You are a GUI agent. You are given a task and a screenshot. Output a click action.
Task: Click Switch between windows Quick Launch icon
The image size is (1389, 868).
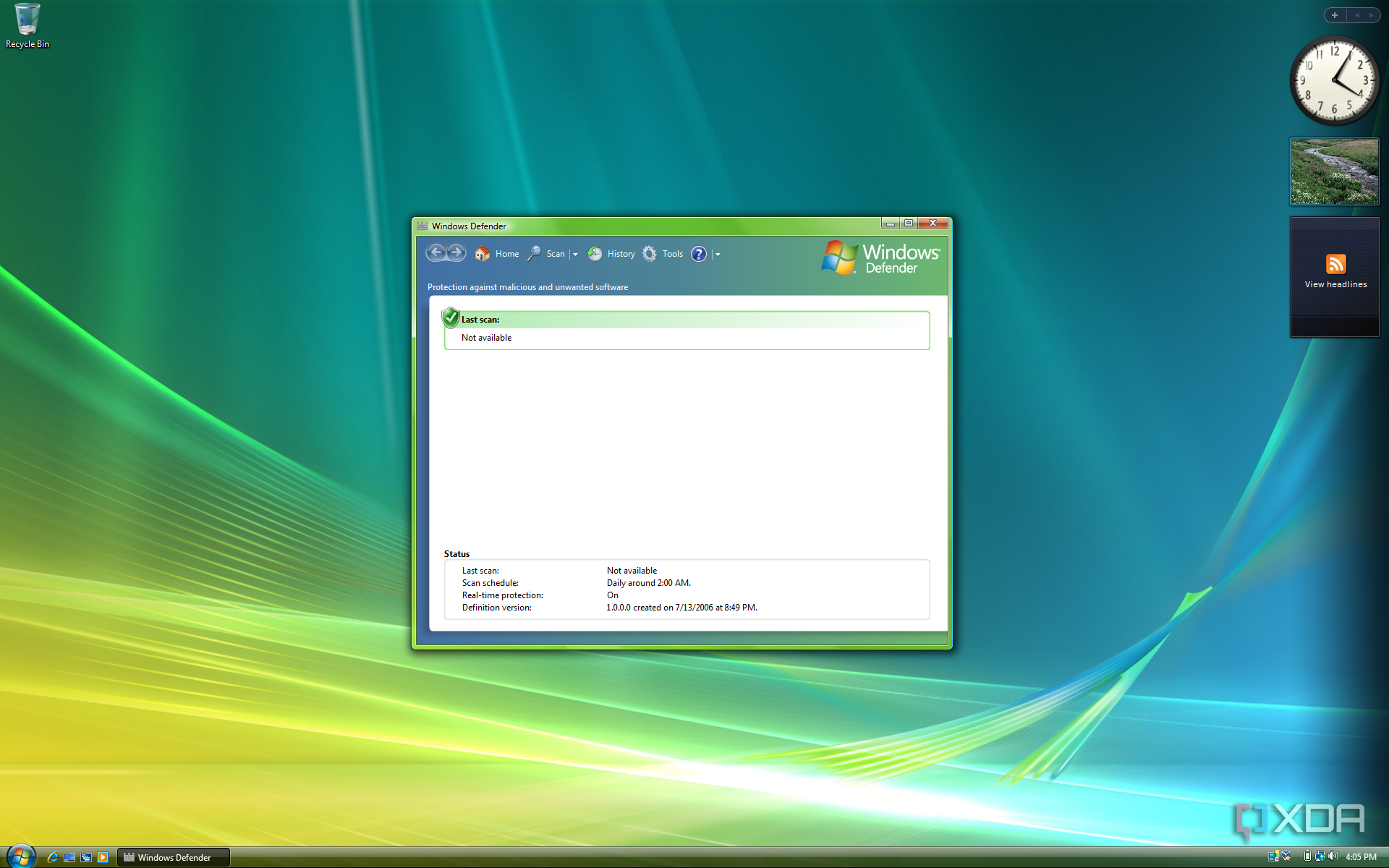(x=86, y=857)
